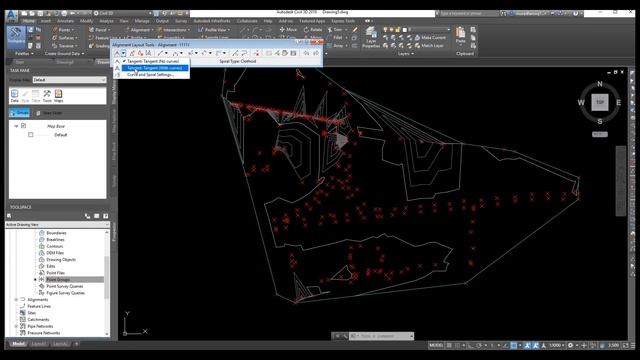Open the Home ribbon tab

(29, 21)
